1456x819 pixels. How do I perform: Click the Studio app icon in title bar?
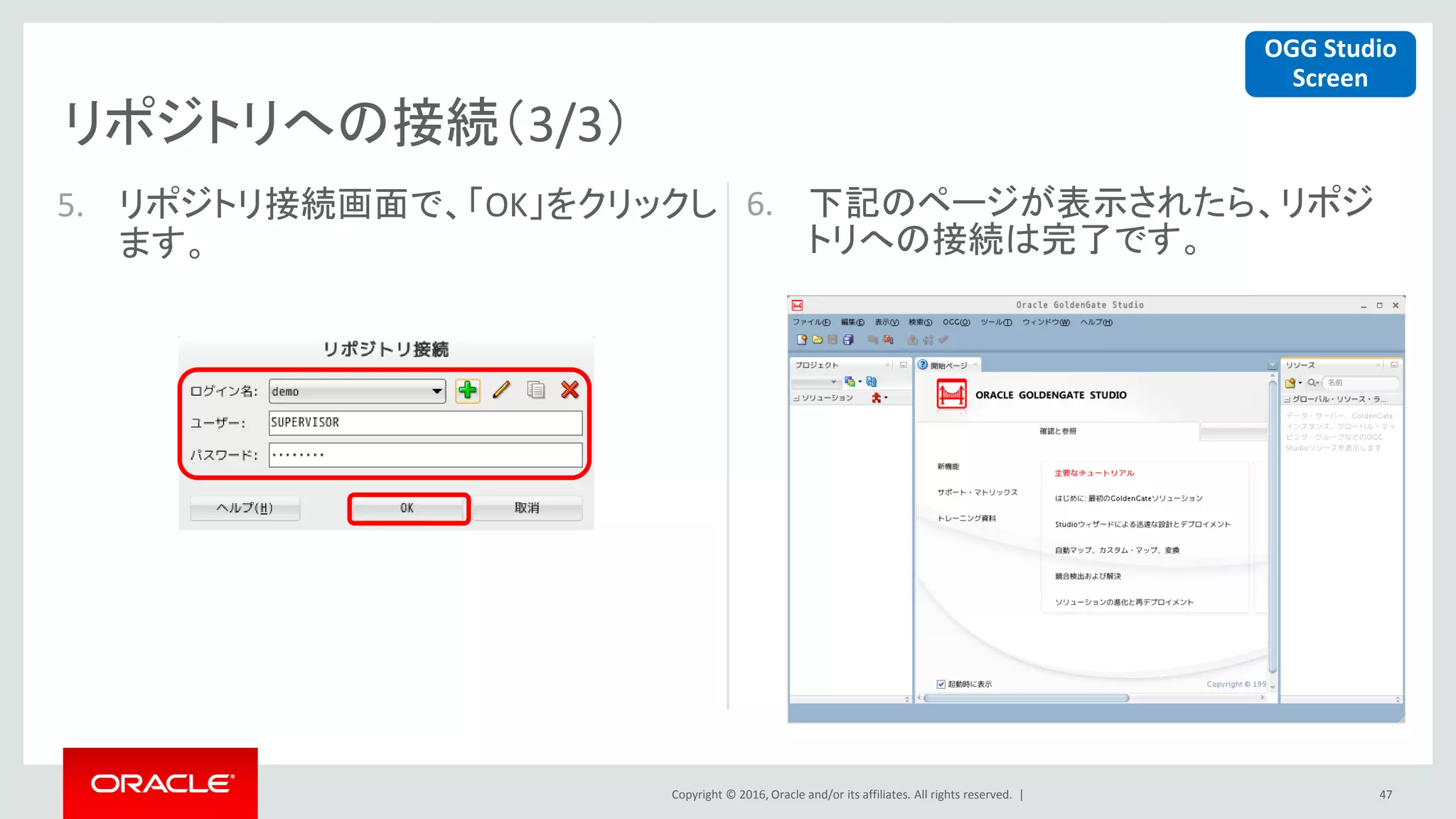pos(798,305)
